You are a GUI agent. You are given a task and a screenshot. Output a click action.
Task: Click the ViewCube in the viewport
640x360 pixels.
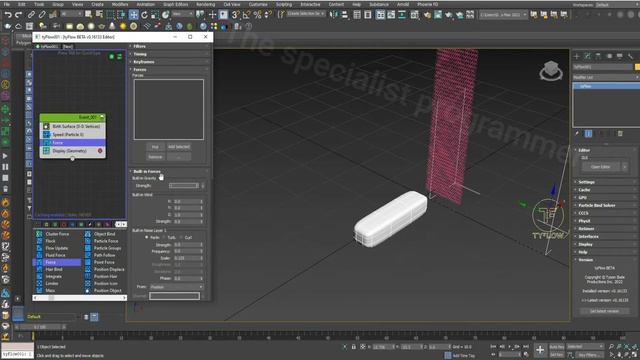tap(551, 71)
